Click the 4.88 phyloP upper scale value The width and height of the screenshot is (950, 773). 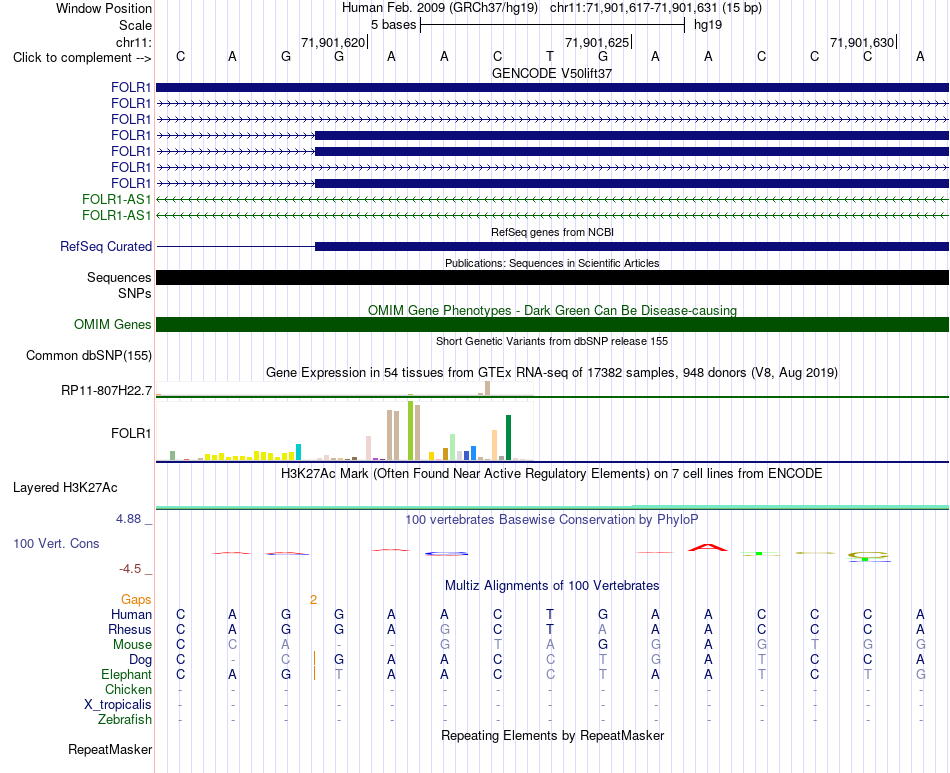point(128,519)
